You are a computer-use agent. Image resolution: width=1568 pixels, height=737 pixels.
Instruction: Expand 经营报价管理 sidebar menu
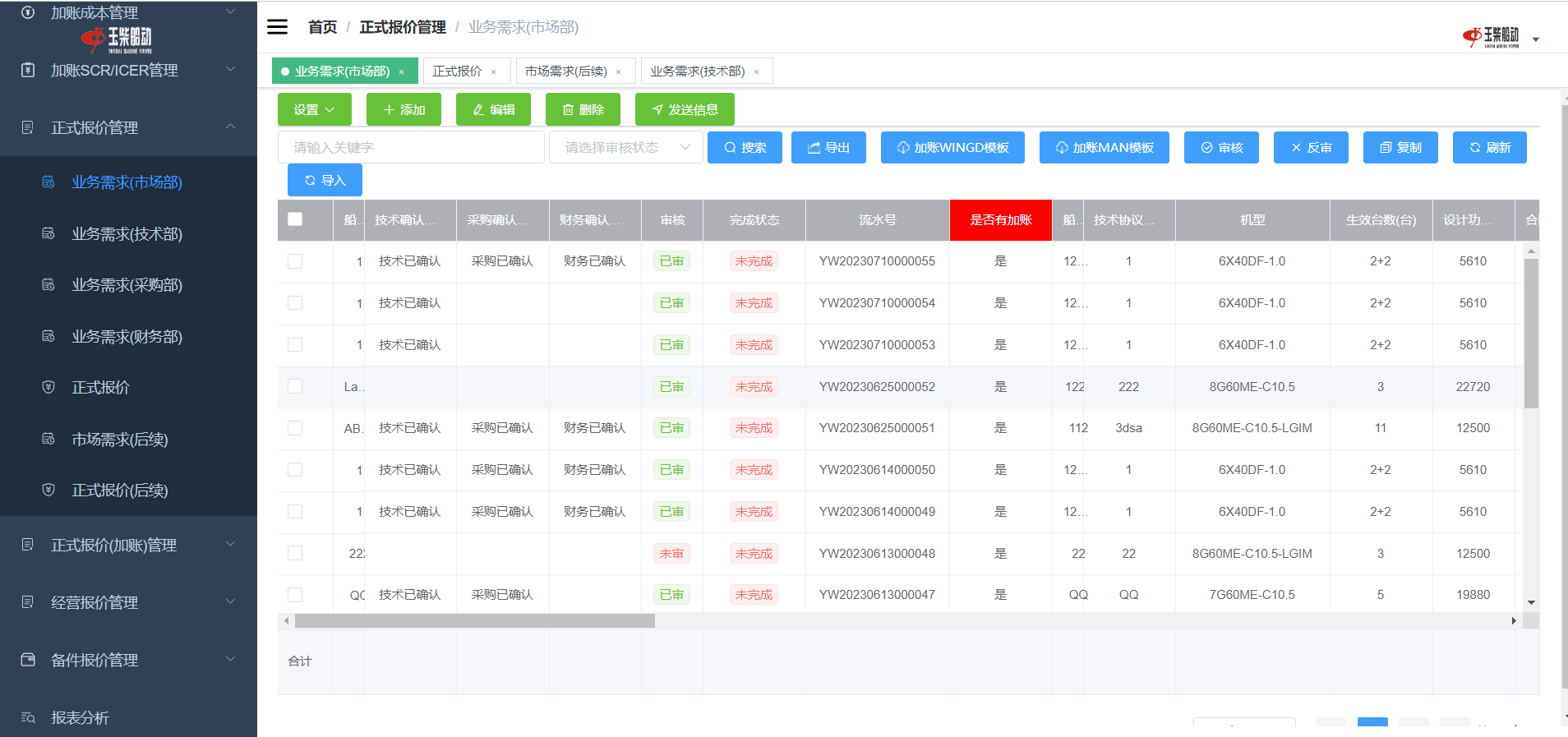tap(128, 602)
